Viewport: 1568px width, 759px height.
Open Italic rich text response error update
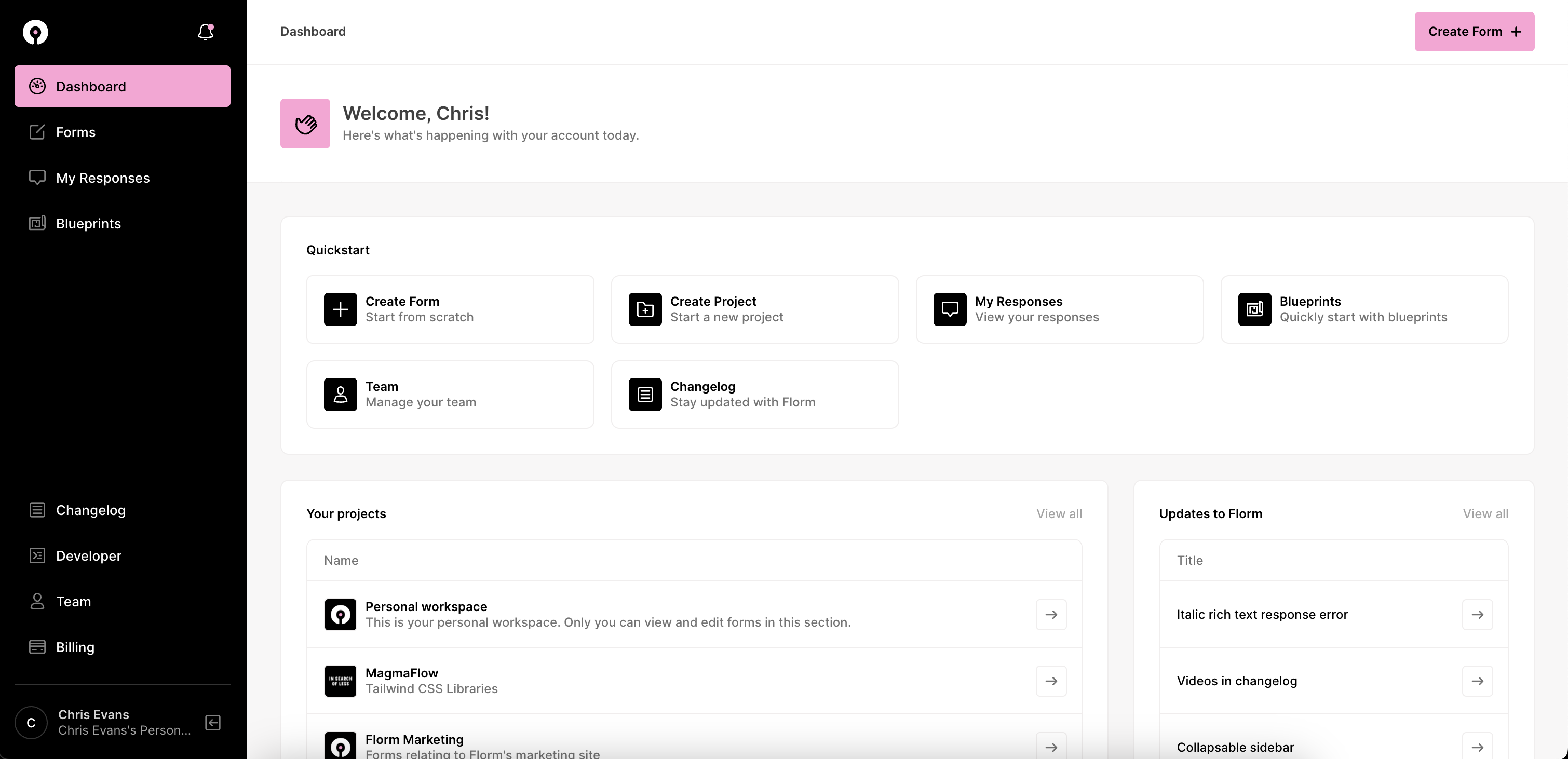(1477, 614)
